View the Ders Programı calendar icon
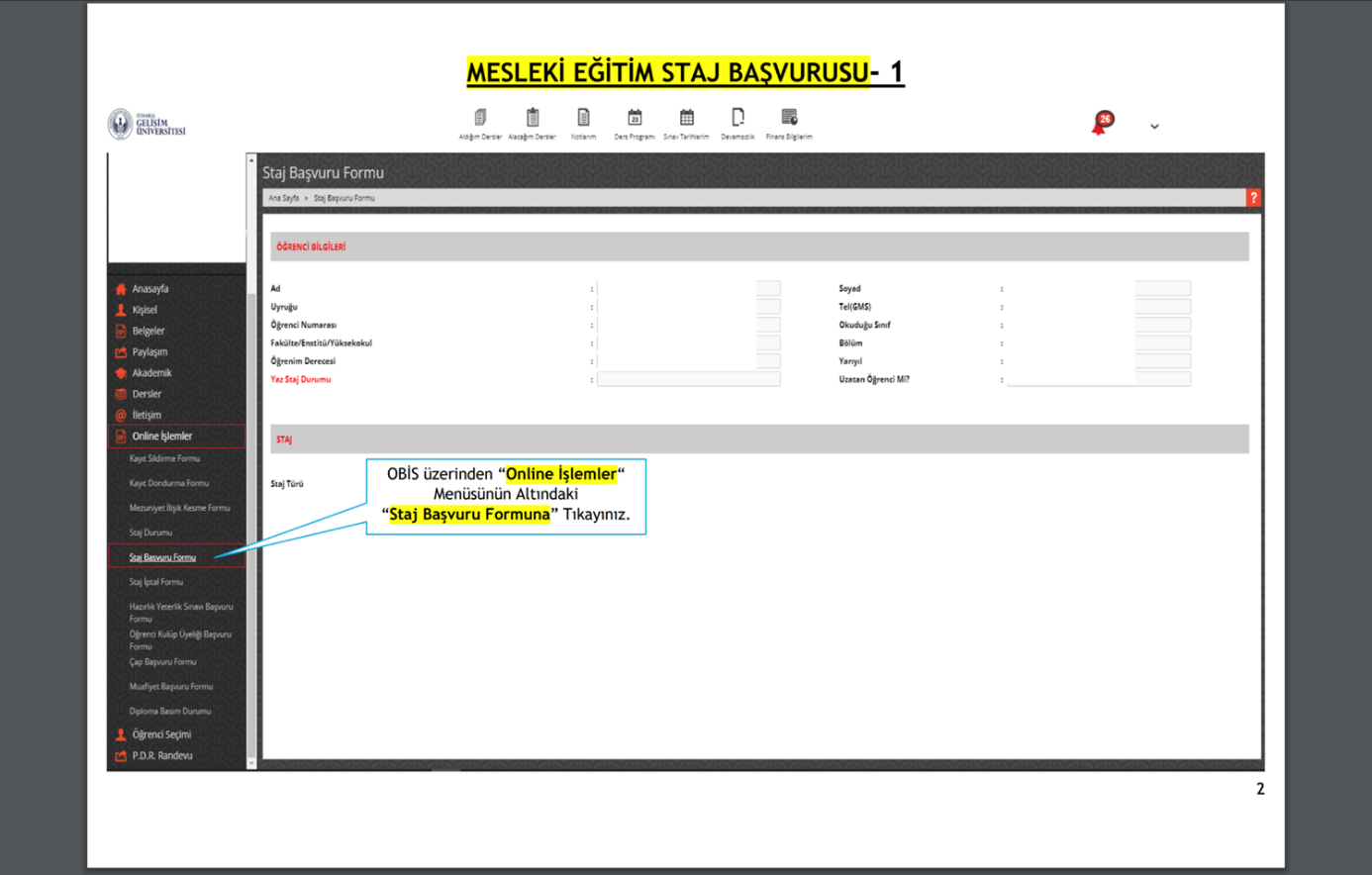This screenshot has width=1372, height=875. tap(635, 118)
